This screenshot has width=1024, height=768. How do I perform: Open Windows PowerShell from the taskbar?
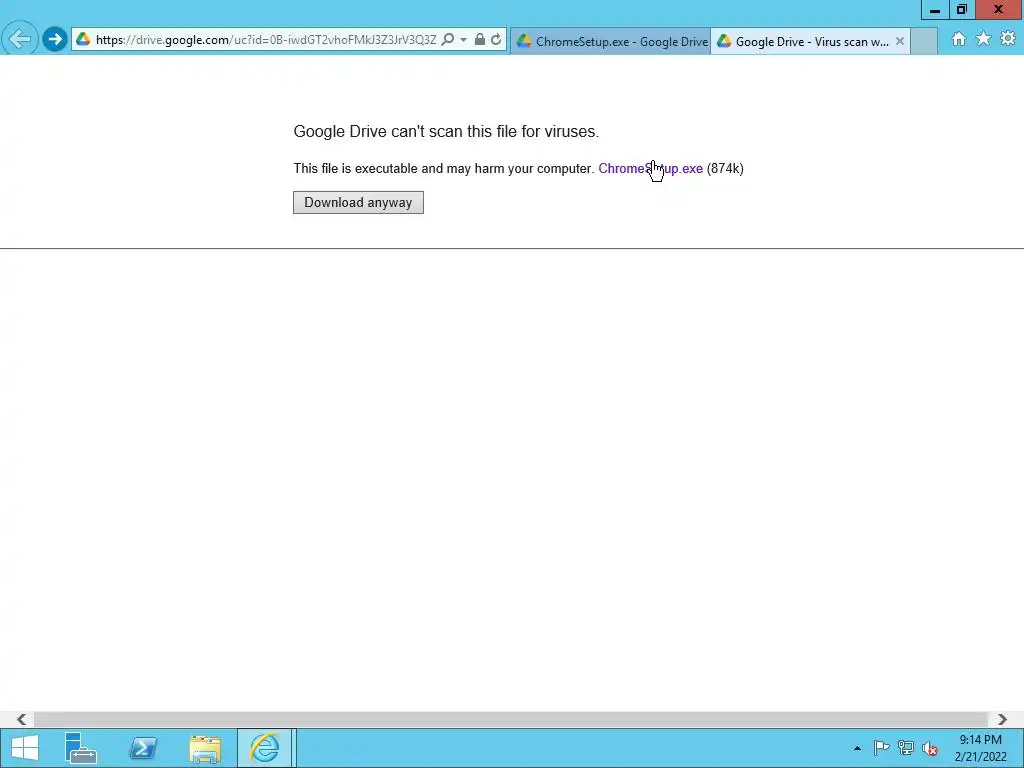(x=143, y=748)
